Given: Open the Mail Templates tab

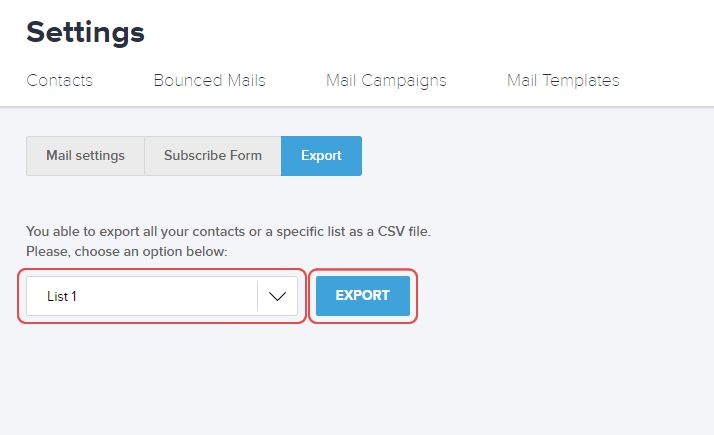Looking at the screenshot, I should pyautogui.click(x=563, y=80).
